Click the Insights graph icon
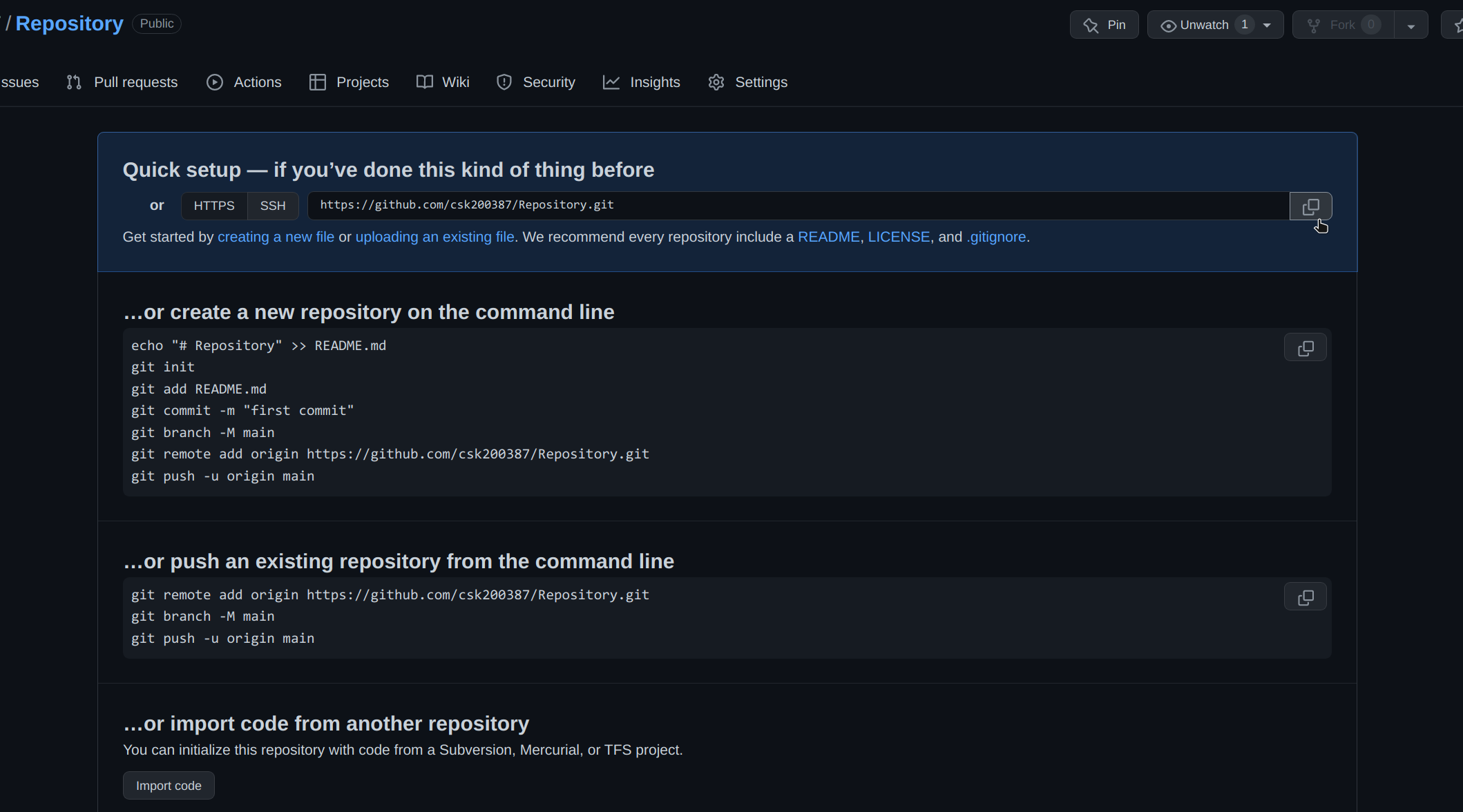The height and width of the screenshot is (812, 1463). click(611, 82)
